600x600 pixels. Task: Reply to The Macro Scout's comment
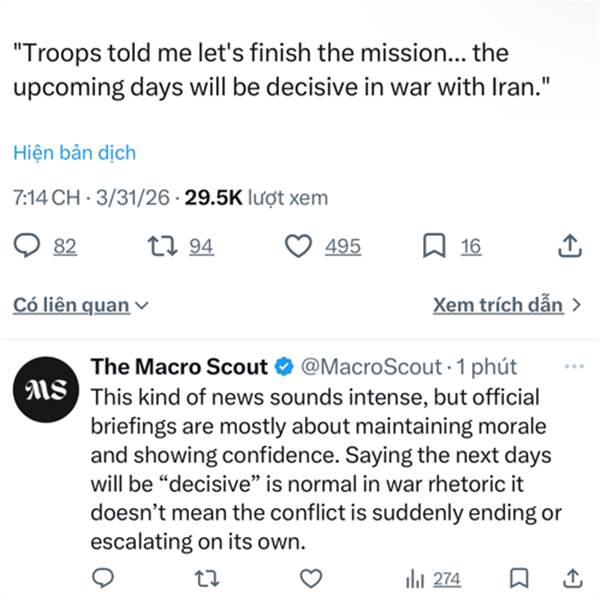[102, 578]
